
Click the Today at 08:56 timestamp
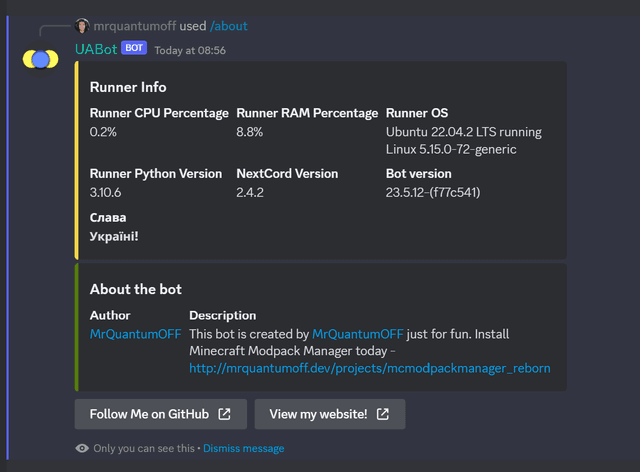(x=190, y=50)
